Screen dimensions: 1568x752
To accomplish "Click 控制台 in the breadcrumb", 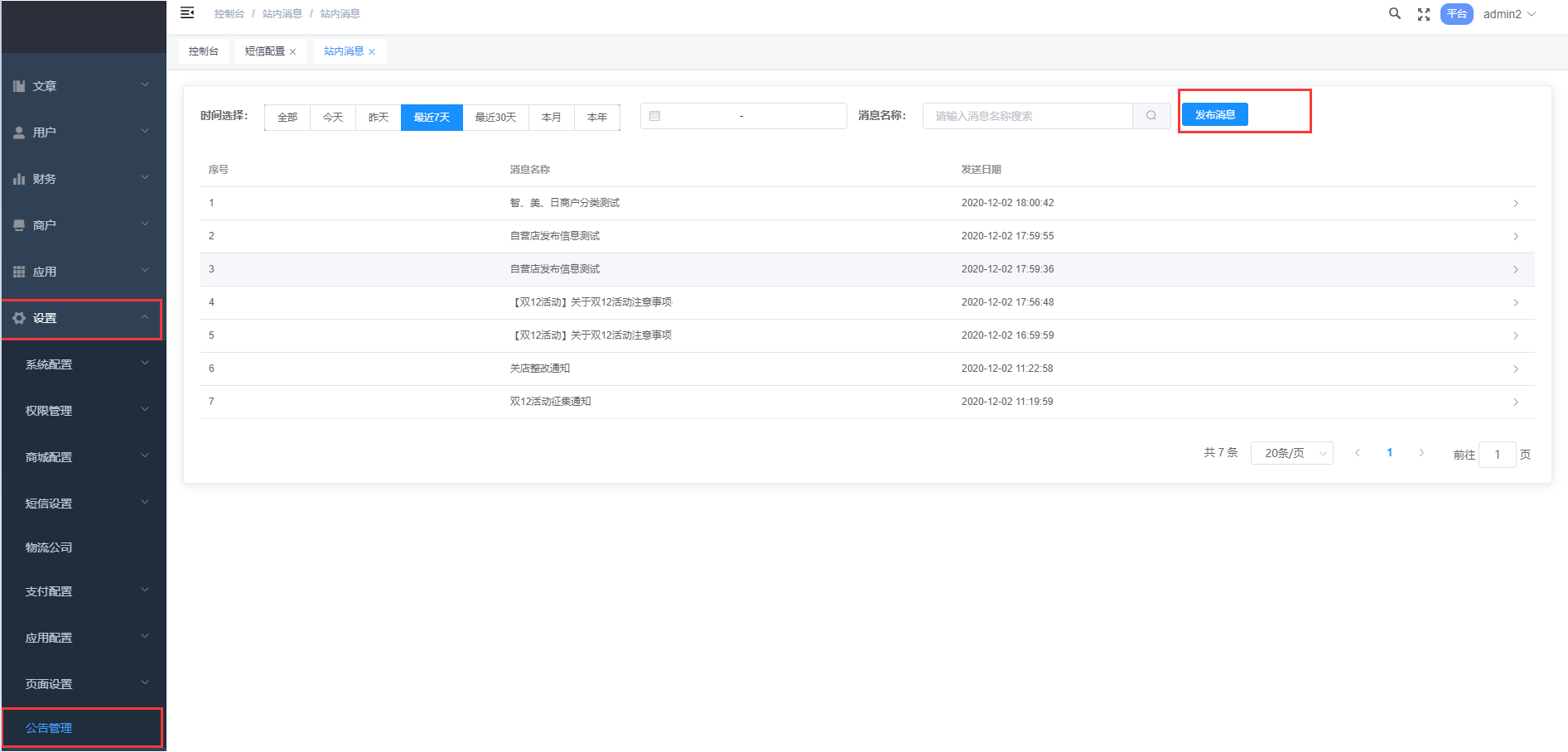I will 229,14.
